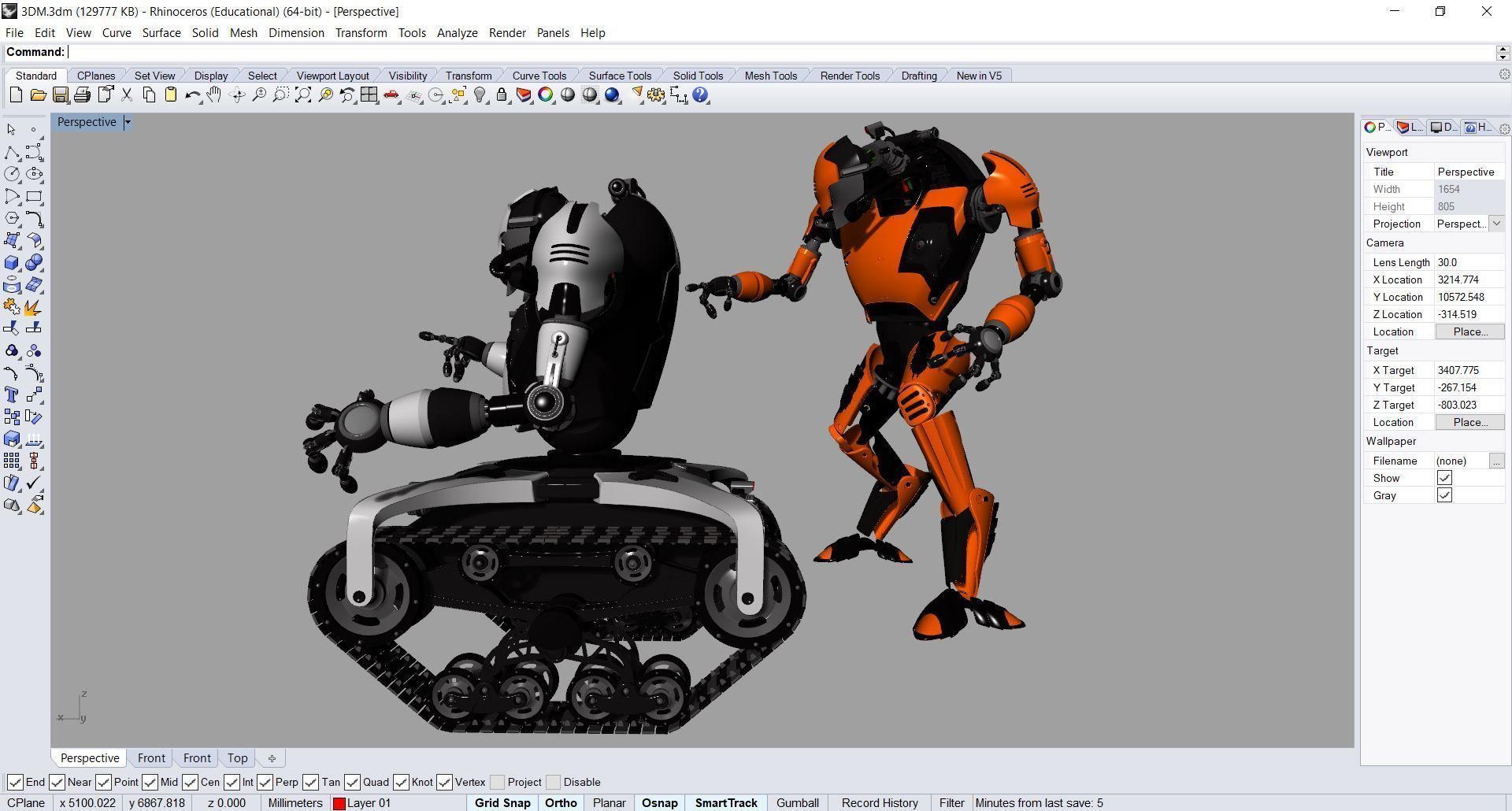The height and width of the screenshot is (811, 1512).
Task: Click the Lens Length value field
Action: click(1469, 262)
